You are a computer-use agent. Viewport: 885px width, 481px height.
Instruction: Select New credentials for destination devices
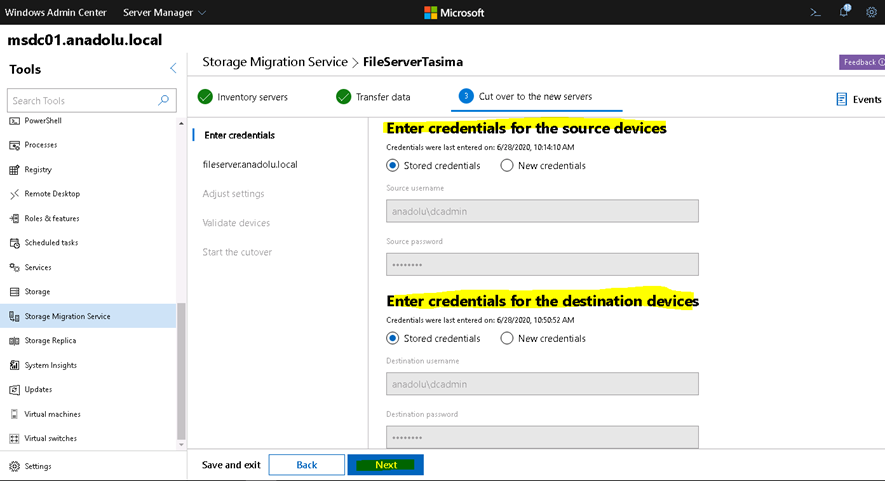click(x=507, y=338)
